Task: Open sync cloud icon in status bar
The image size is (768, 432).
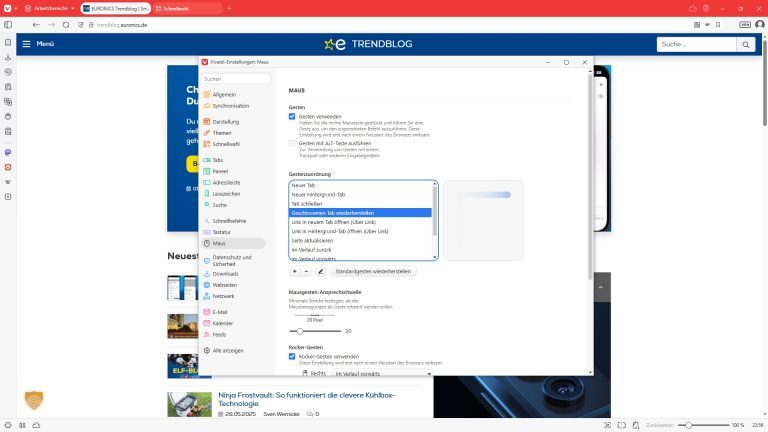Action: (x=36, y=425)
